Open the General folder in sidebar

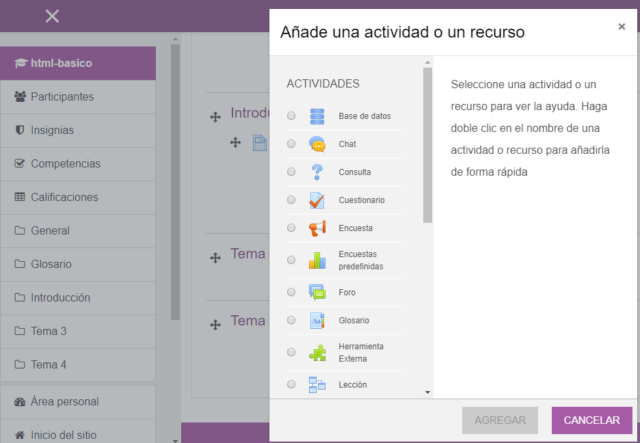[50, 231]
